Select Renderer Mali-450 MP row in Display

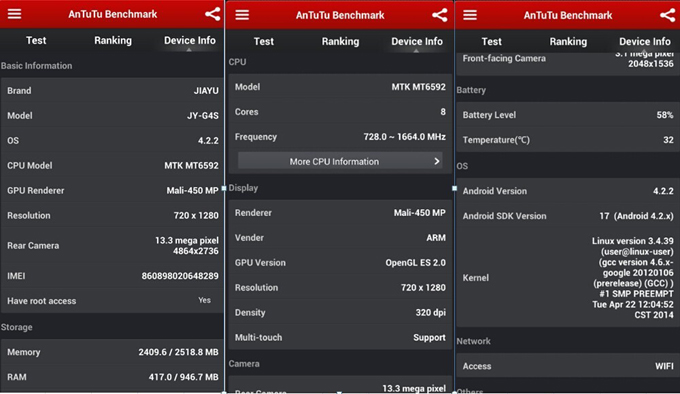(x=340, y=212)
